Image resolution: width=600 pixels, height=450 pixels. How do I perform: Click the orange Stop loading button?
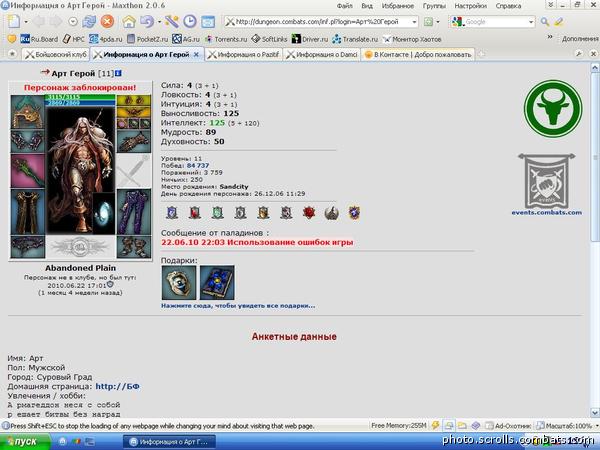click(x=108, y=21)
